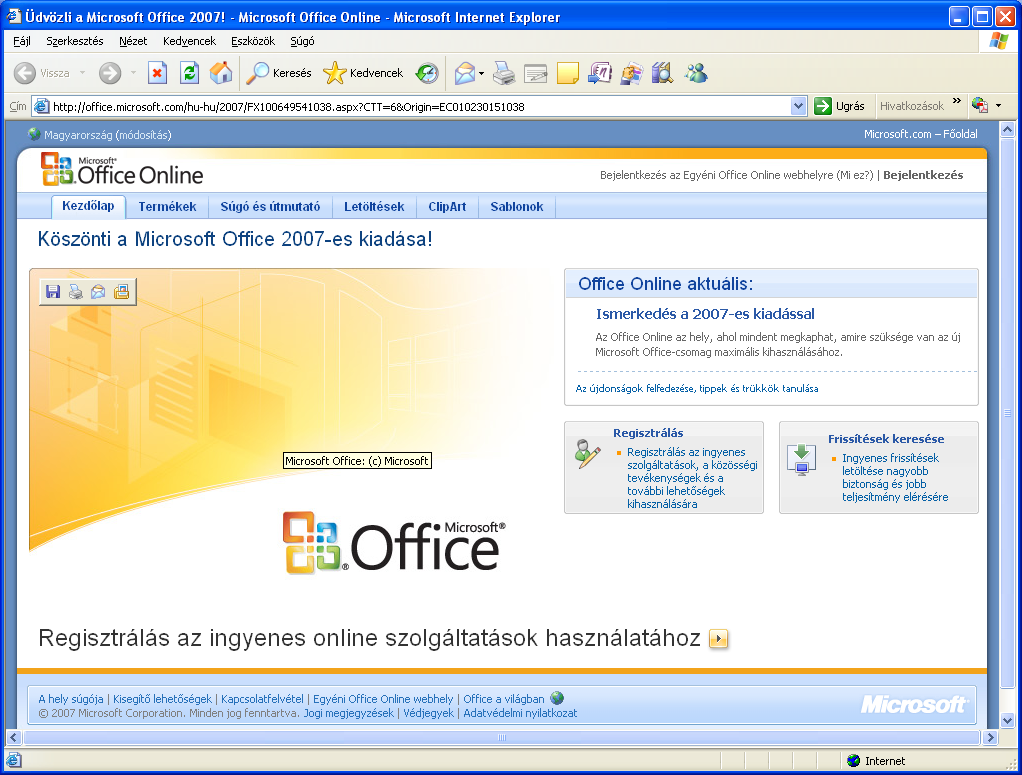This screenshot has width=1022, height=775.
Task: Click the IE icon in the title bar
Action: click(14, 16)
